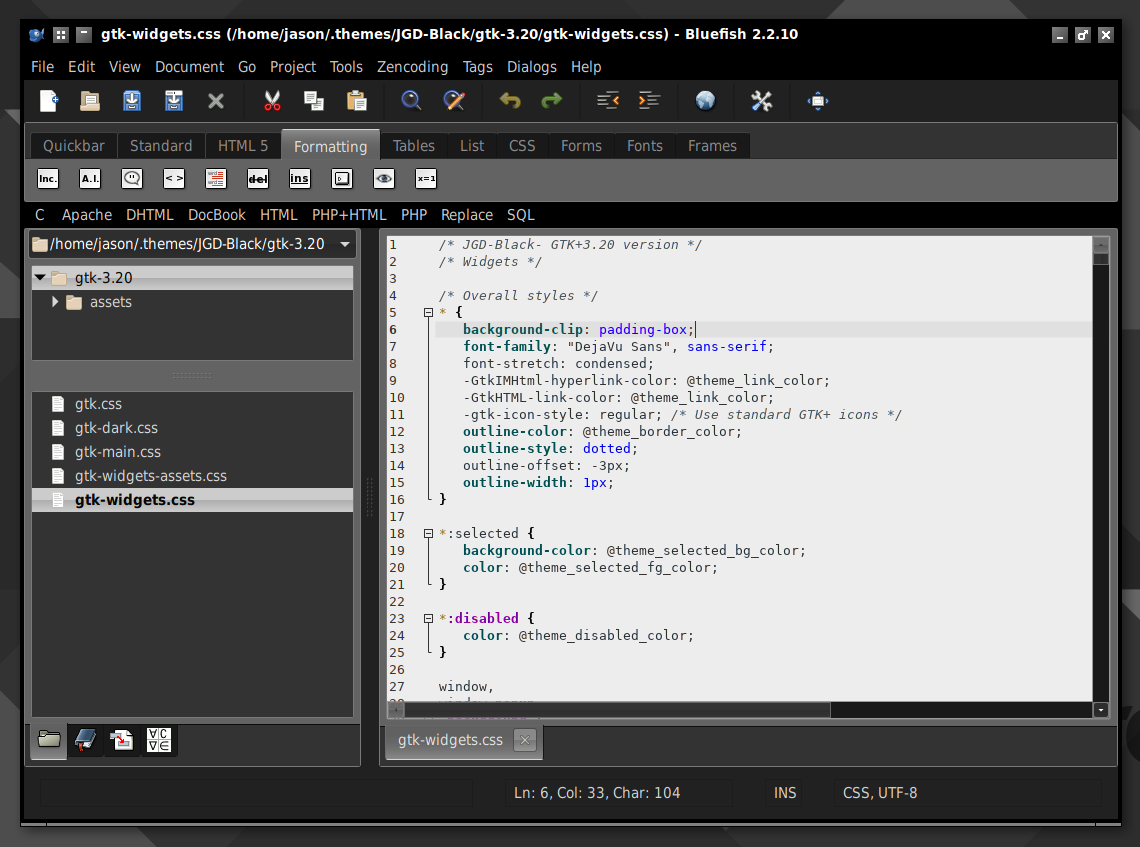Collapse the gtk-3.20 folder tree
Screen dimensions: 1140x847
point(40,278)
